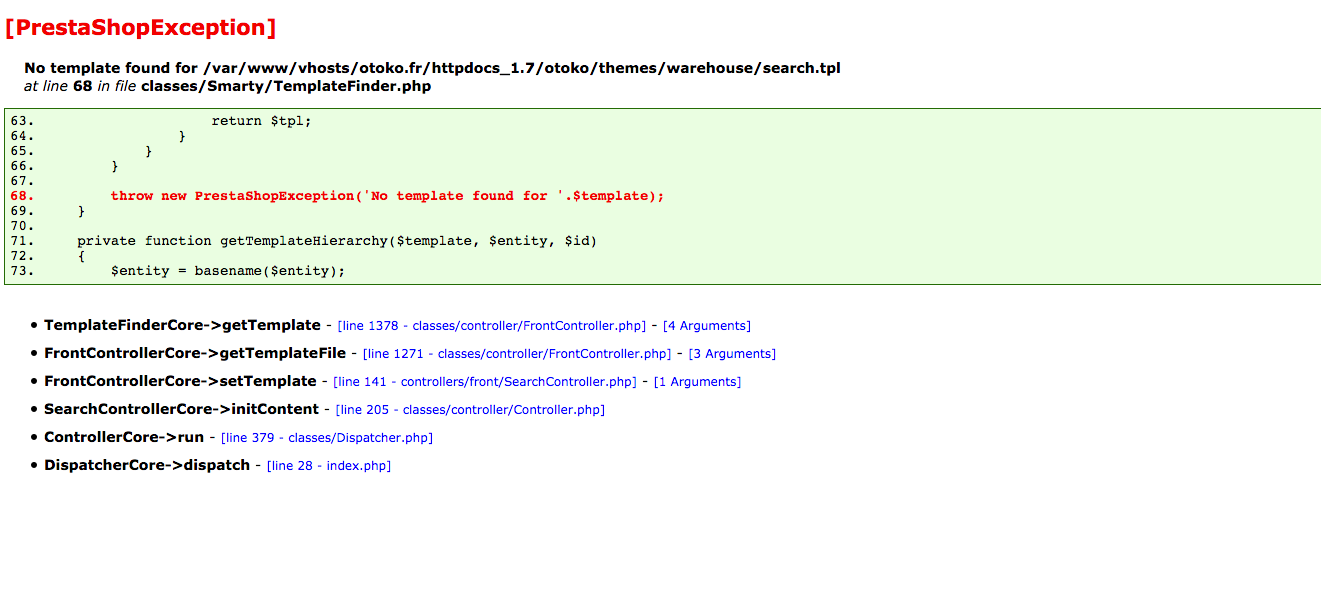The width and height of the screenshot is (1321, 600).
Task: Expand the 3 Arguments link
Action: tap(732, 354)
